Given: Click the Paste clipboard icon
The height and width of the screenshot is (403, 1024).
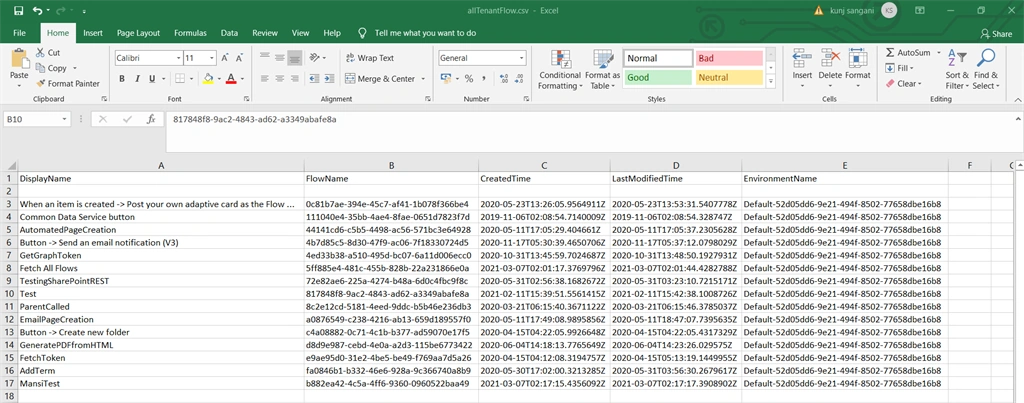Looking at the screenshot, I should [x=19, y=59].
